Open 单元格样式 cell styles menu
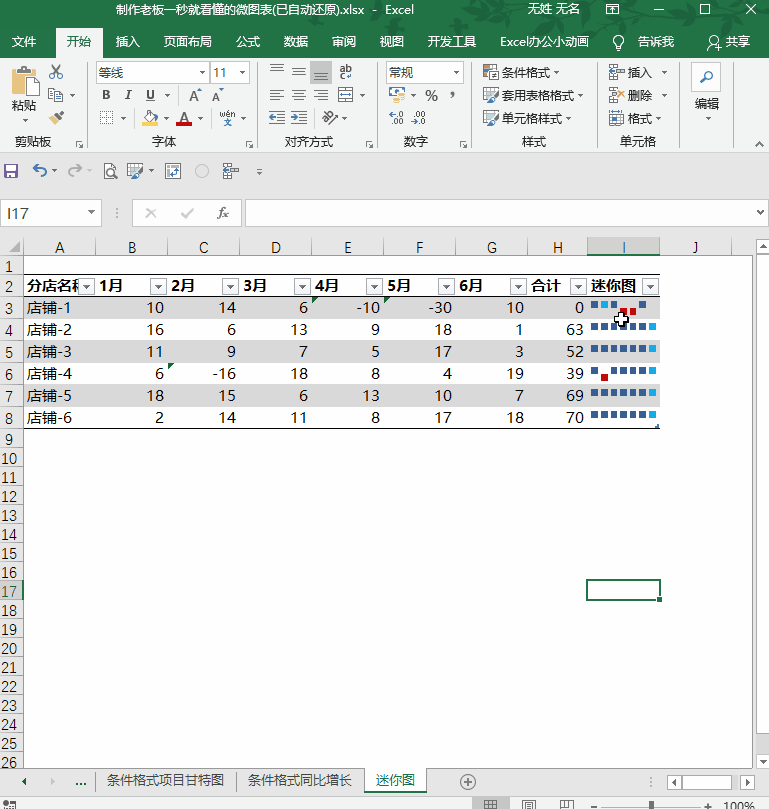Viewport: 769px width, 809px height. pos(527,118)
